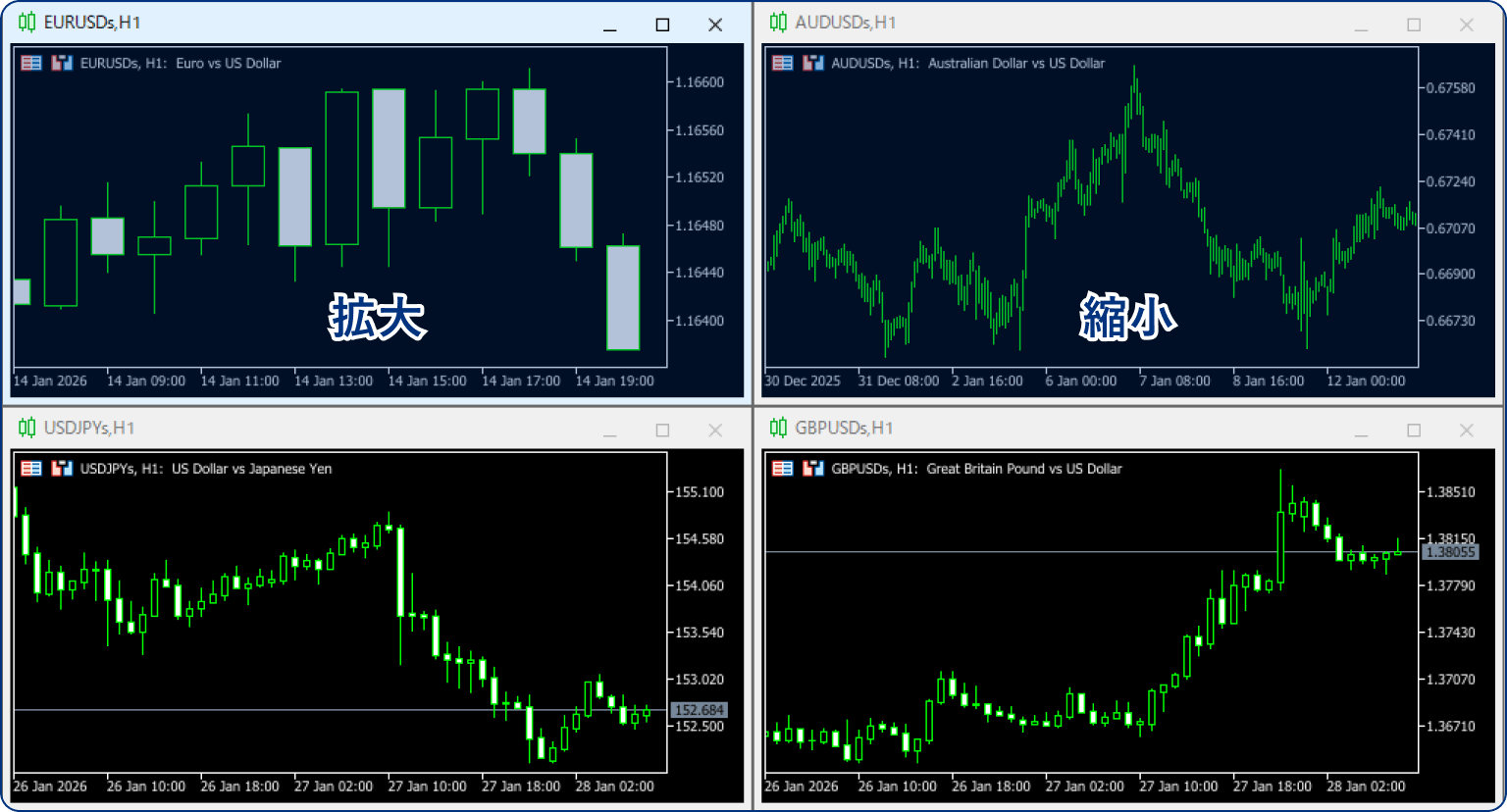Click the 152.684 current price label
Image resolution: width=1507 pixels, height=812 pixels.
[699, 710]
